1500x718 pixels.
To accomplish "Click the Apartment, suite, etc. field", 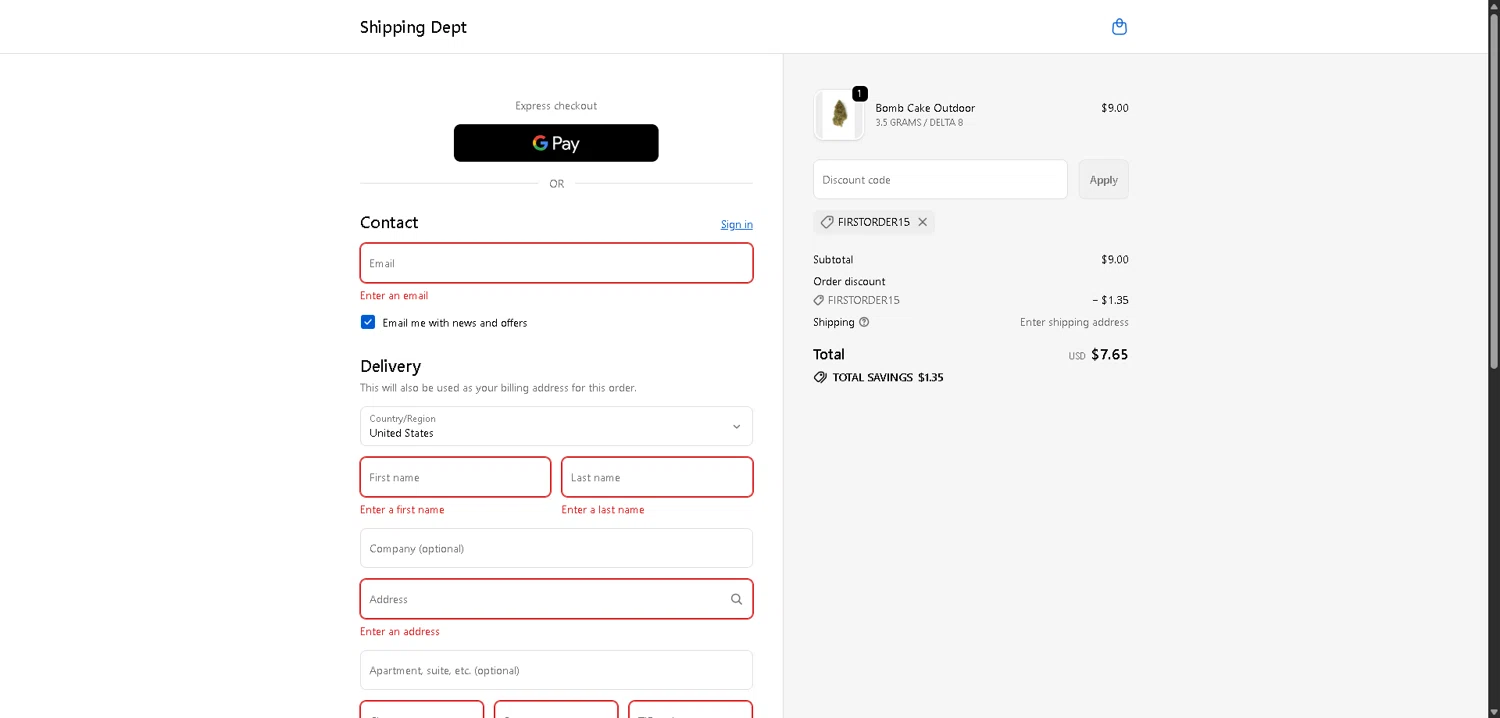I will tap(556, 670).
